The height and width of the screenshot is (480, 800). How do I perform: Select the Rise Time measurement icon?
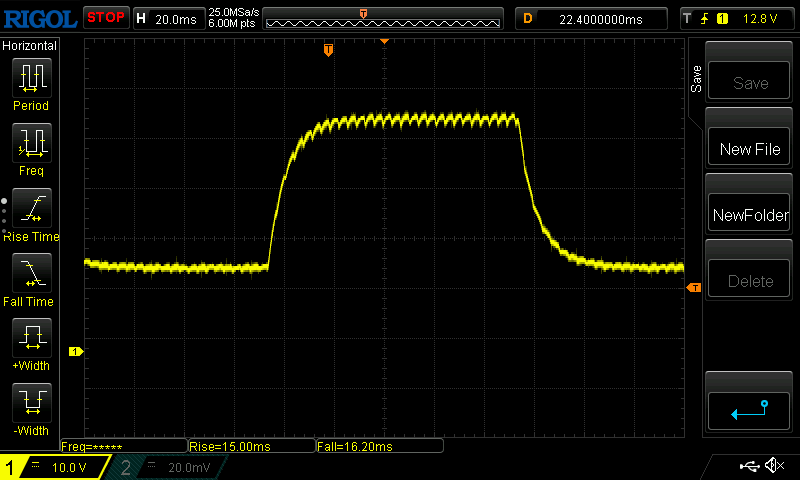31,208
